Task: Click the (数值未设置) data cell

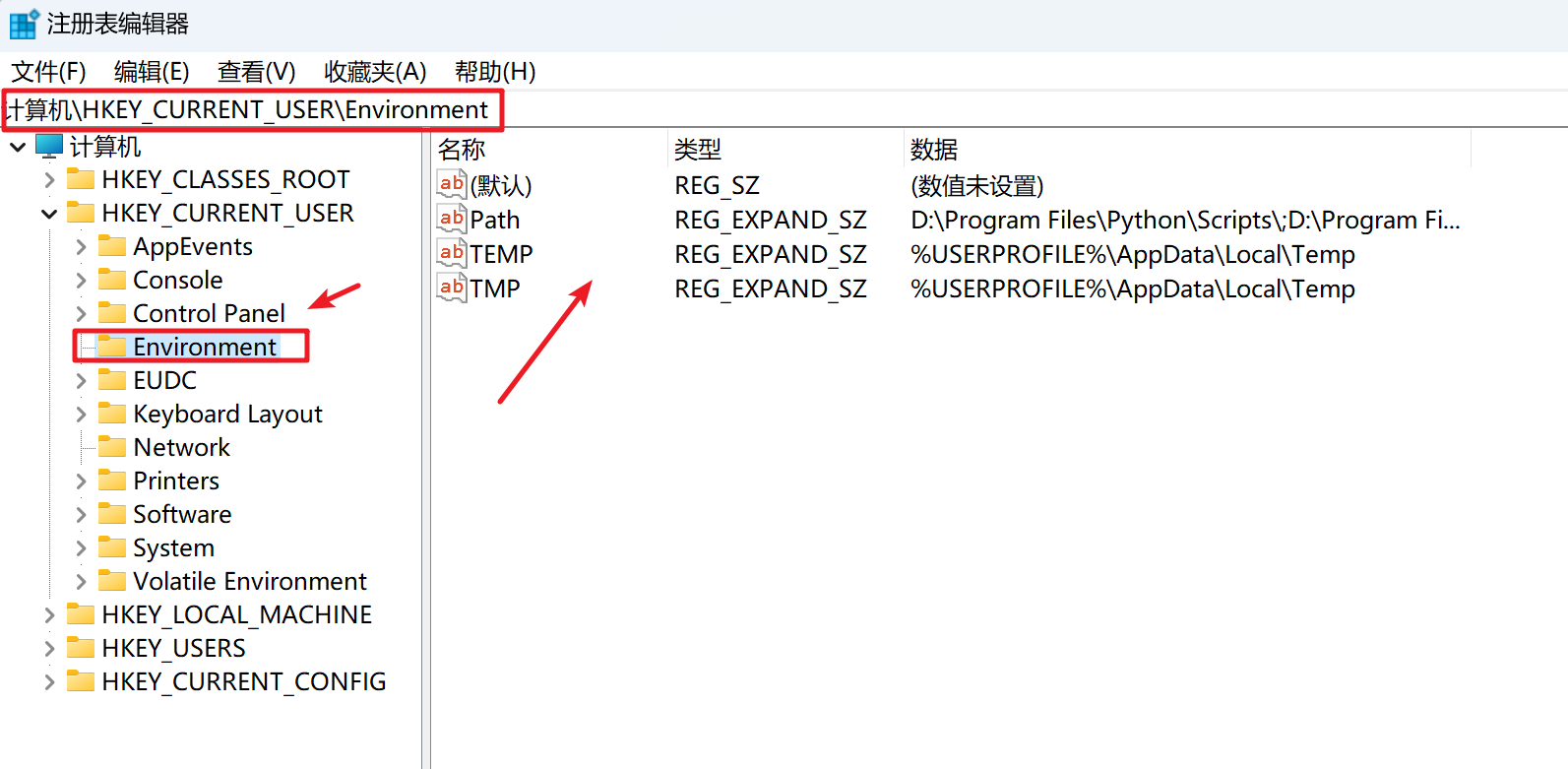Action: 976,185
